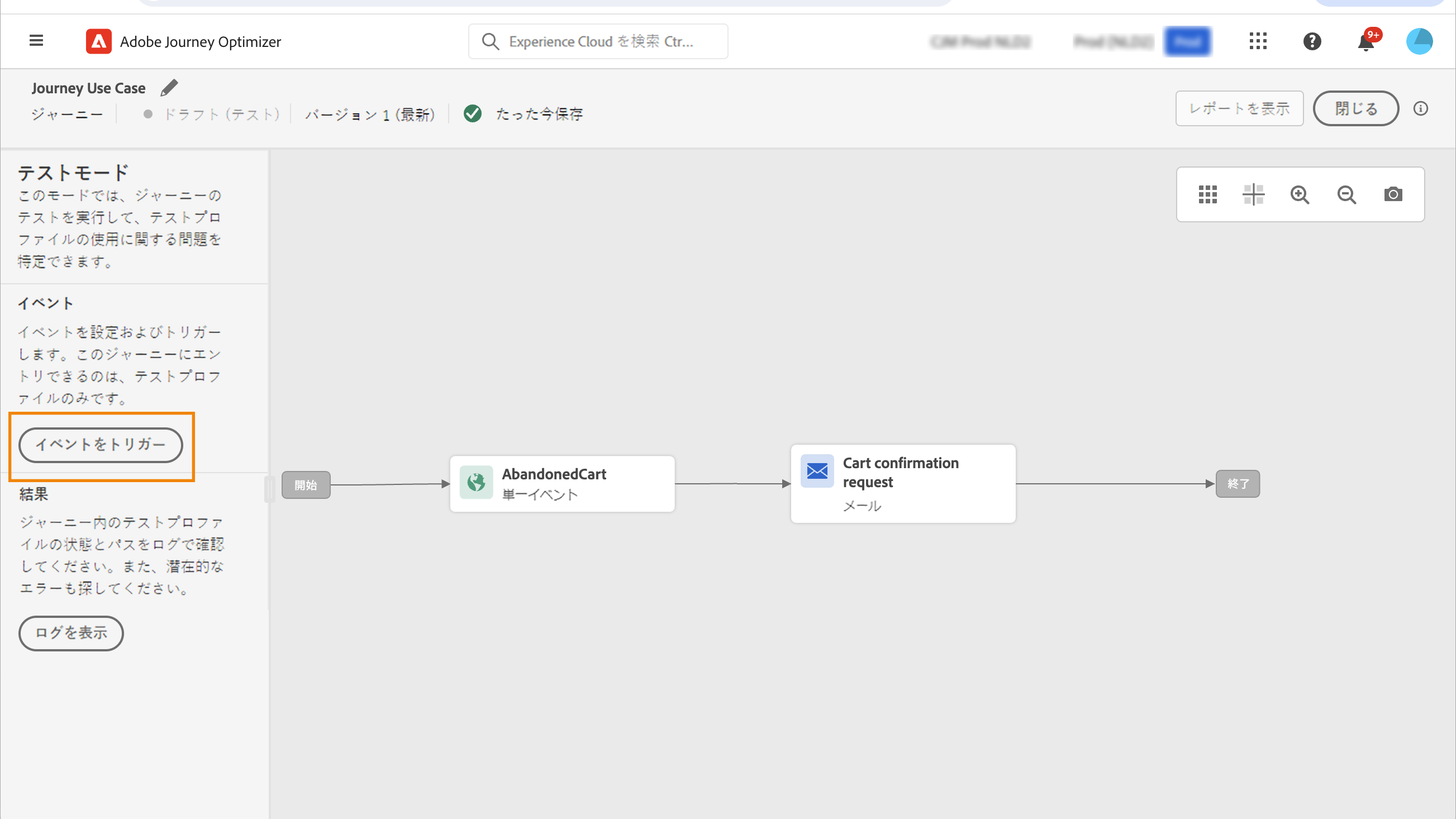Toggle the canvas grid display icon

pos(1207,194)
